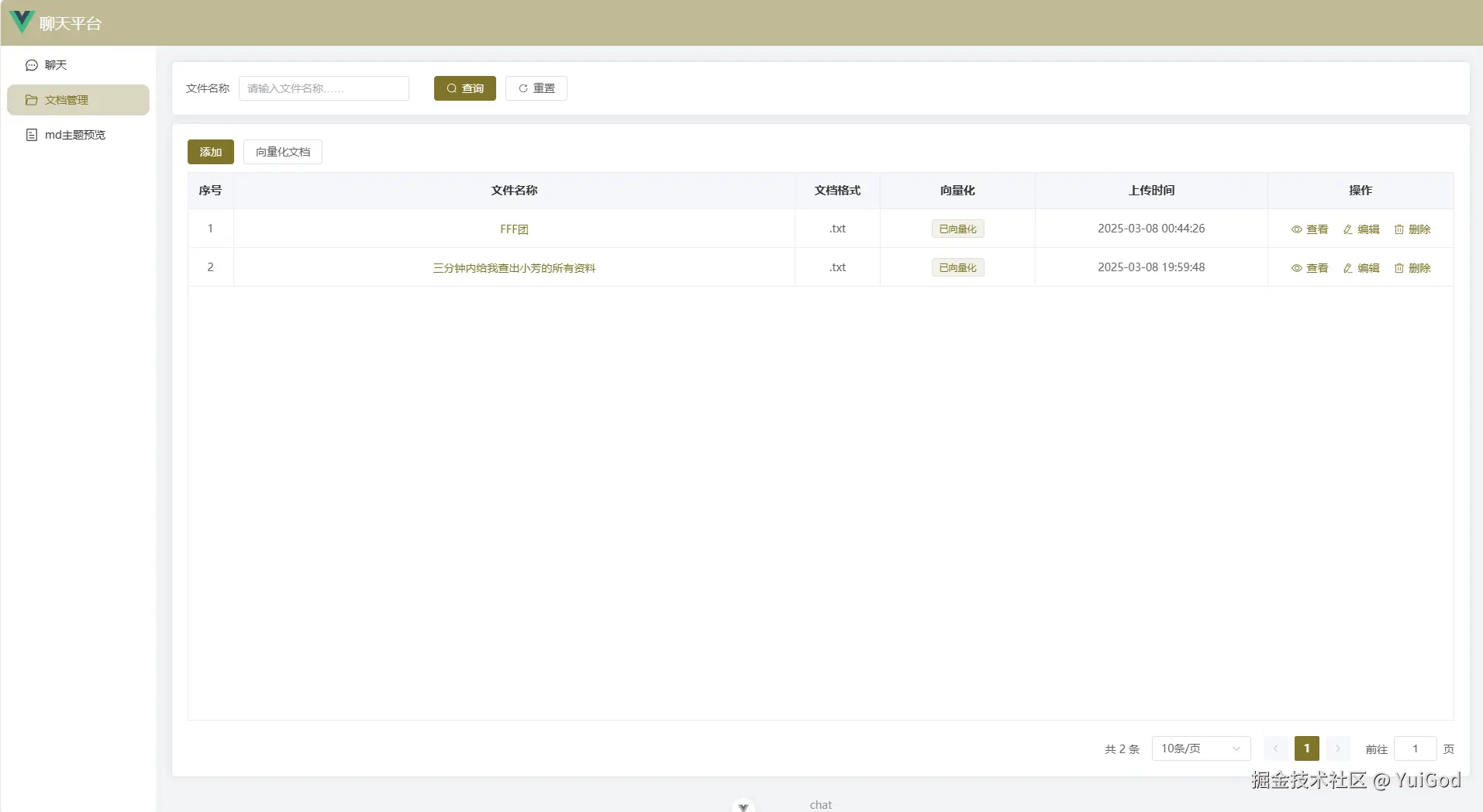Open the 10条/页 page size dropdown
The width and height of the screenshot is (1483, 812).
[1201, 748]
